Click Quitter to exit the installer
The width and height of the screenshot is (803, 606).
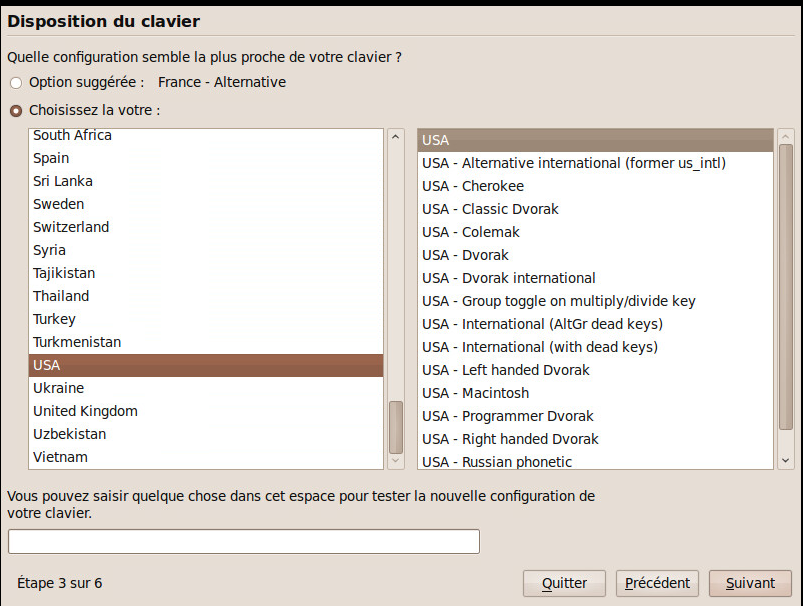[x=564, y=583]
